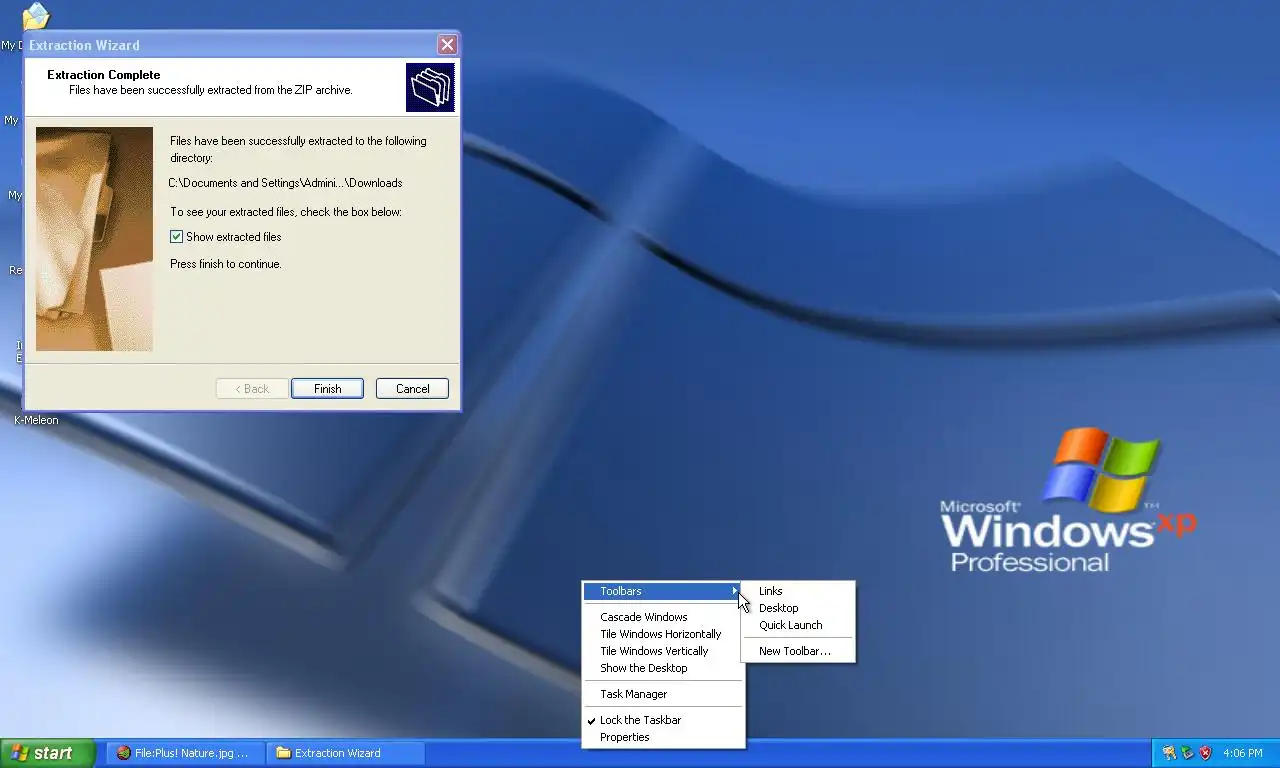Click the leftmost system tray icon
The width and height of the screenshot is (1280, 768).
(1169, 753)
